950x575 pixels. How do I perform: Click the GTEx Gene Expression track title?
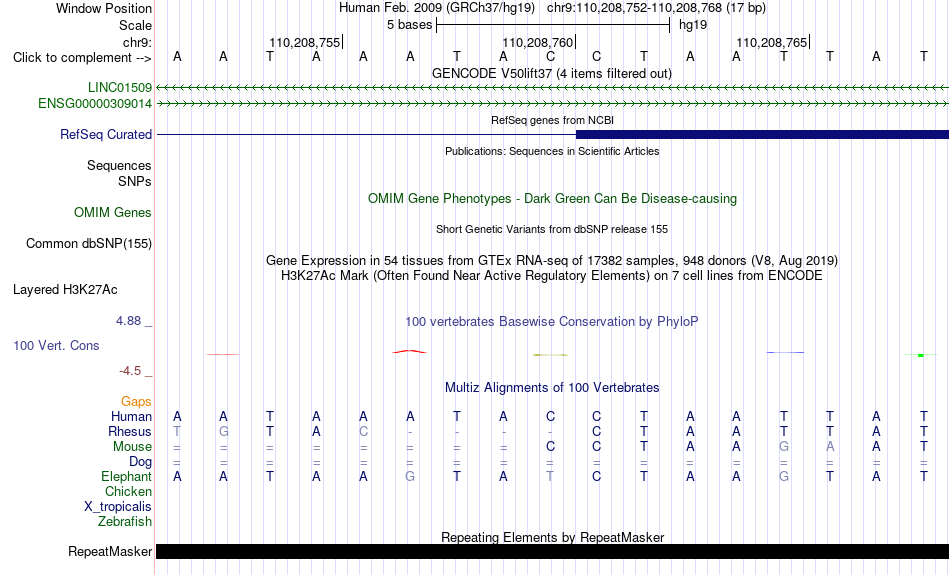(552, 261)
